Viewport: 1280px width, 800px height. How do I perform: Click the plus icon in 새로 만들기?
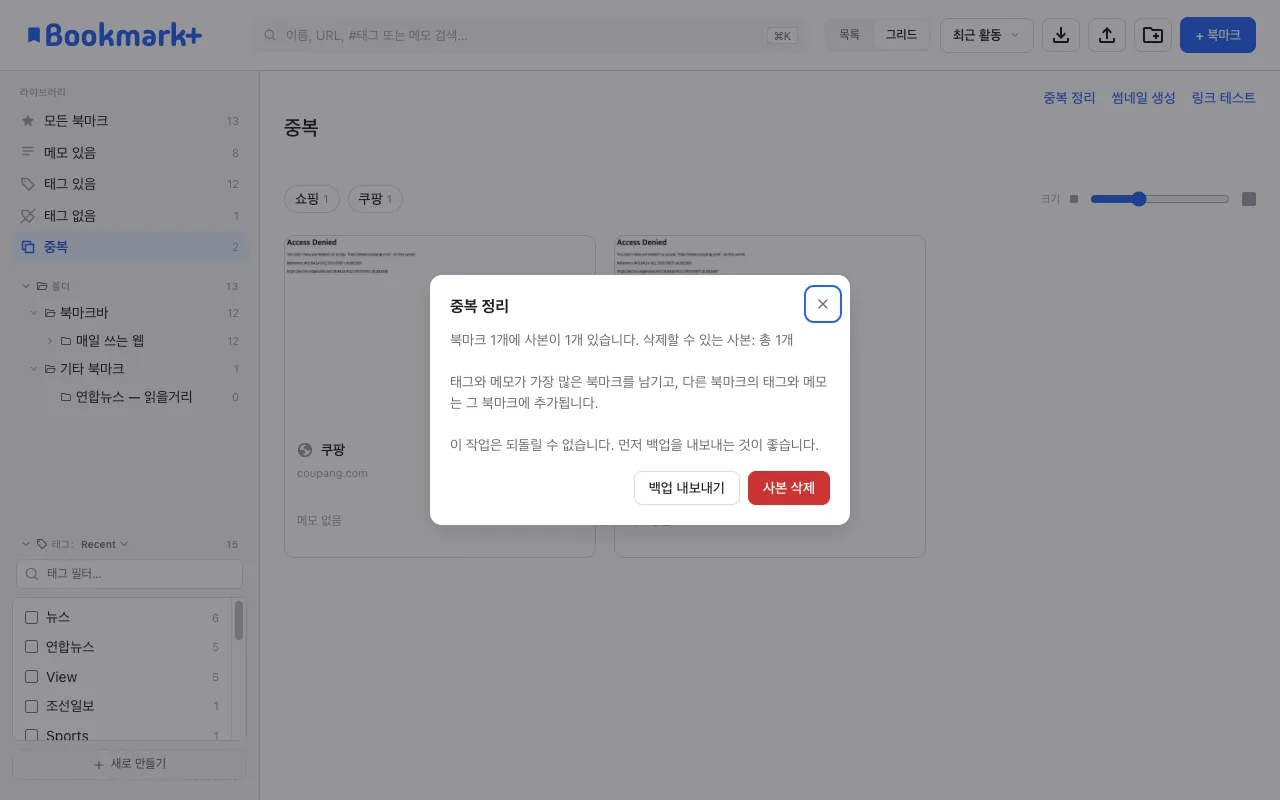[x=98, y=764]
